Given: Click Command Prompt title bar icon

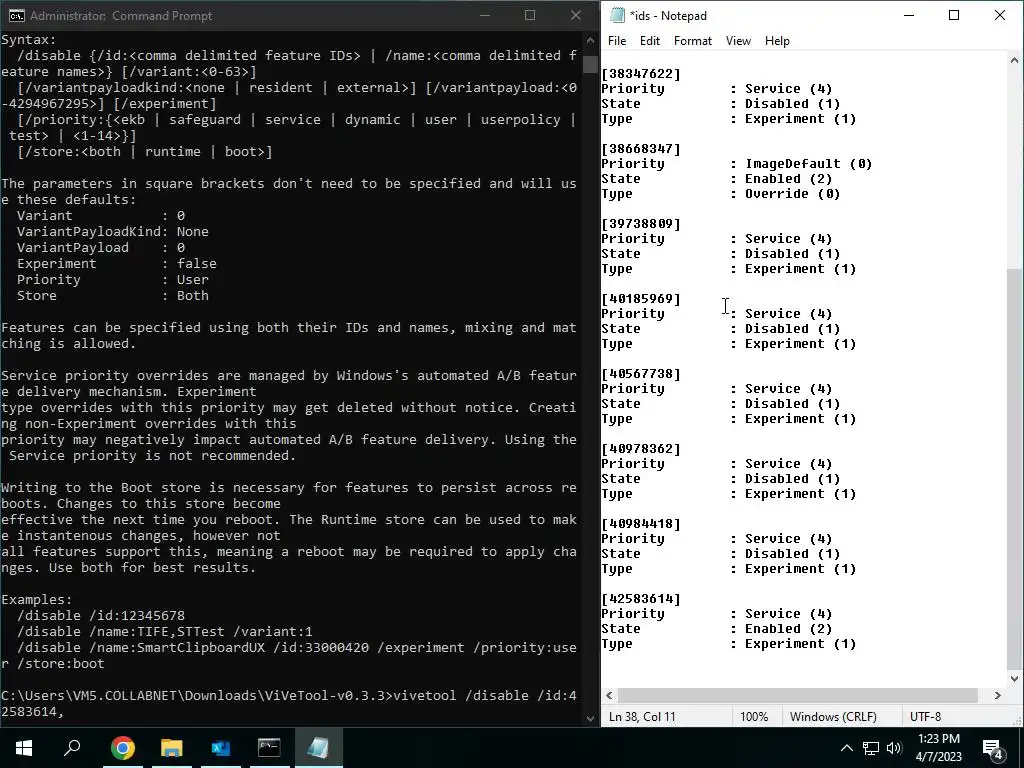Looking at the screenshot, I should (16, 16).
